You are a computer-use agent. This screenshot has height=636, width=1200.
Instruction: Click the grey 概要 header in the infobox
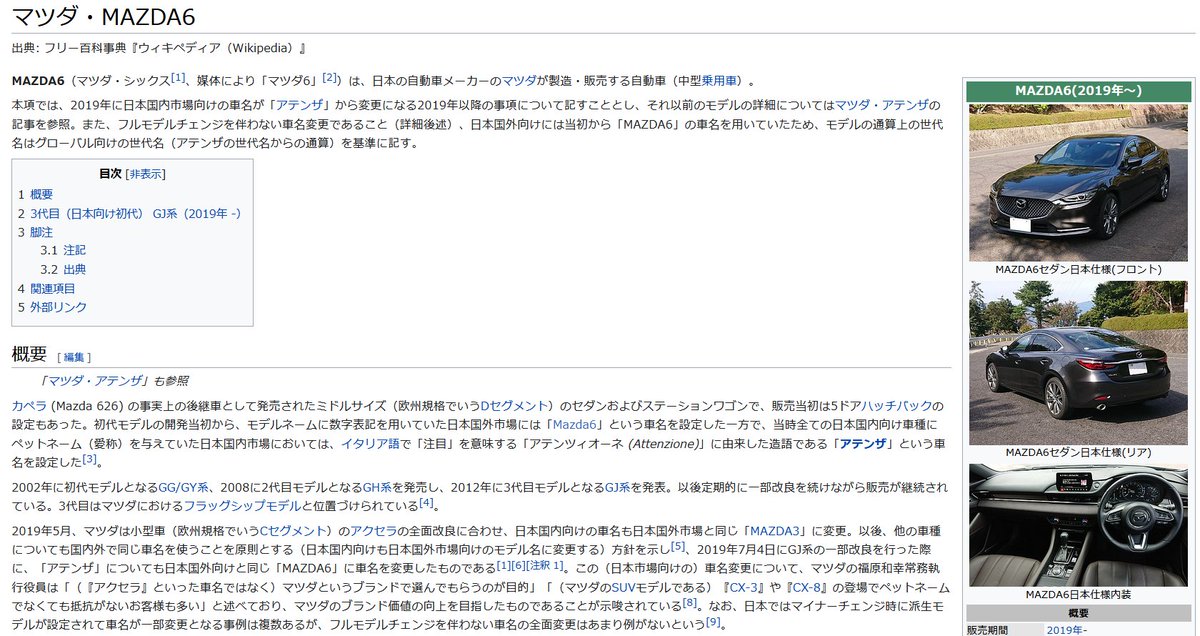click(x=1078, y=613)
